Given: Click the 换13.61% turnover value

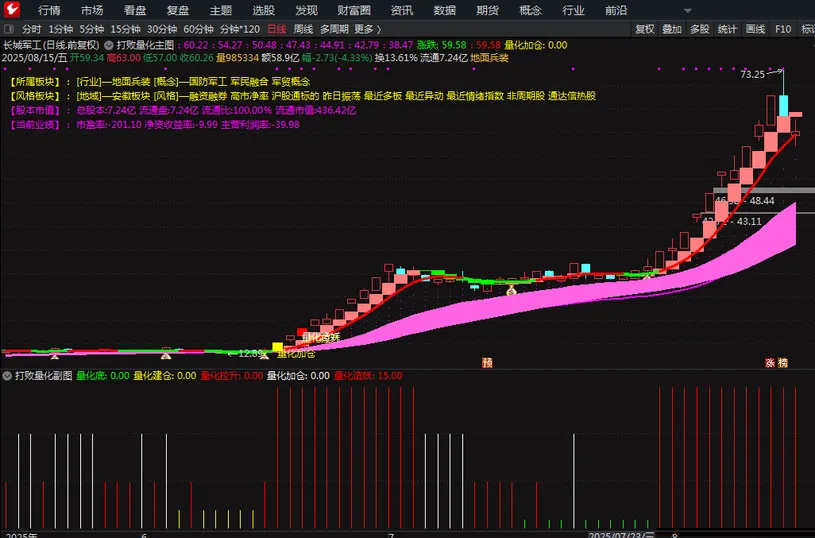Looking at the screenshot, I should coord(396,58).
